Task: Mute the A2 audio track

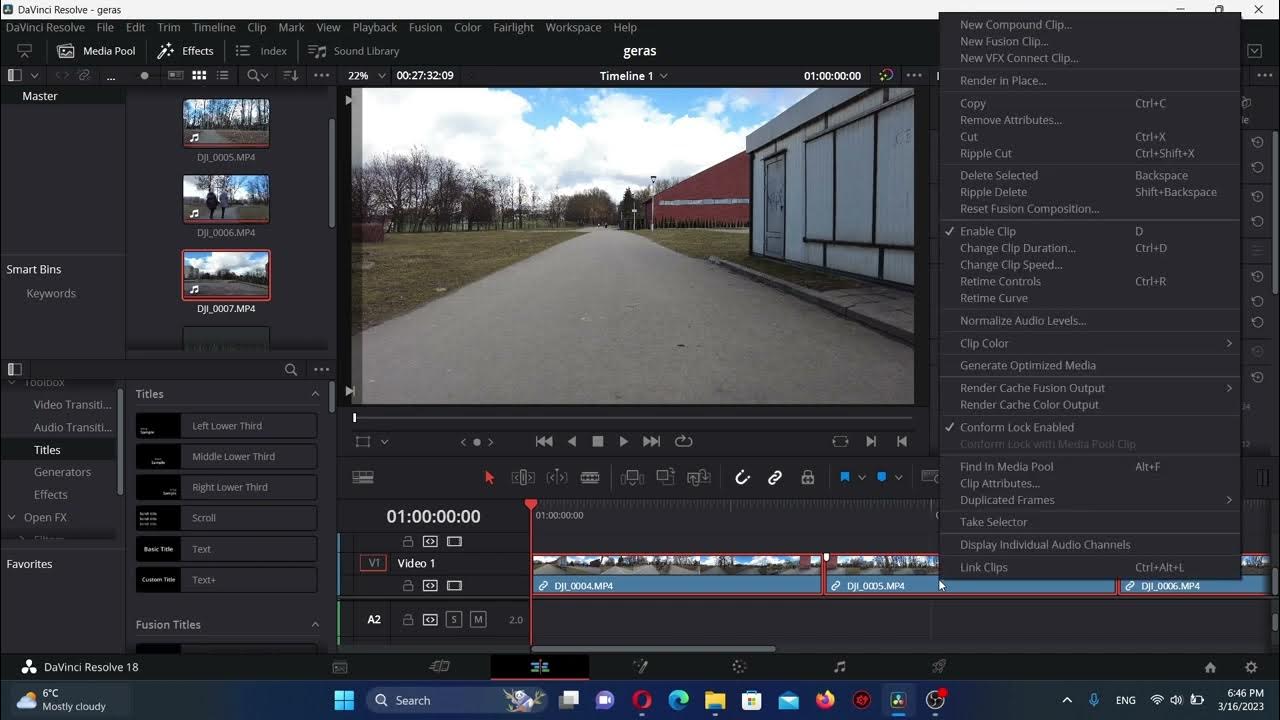Action: tap(478, 619)
